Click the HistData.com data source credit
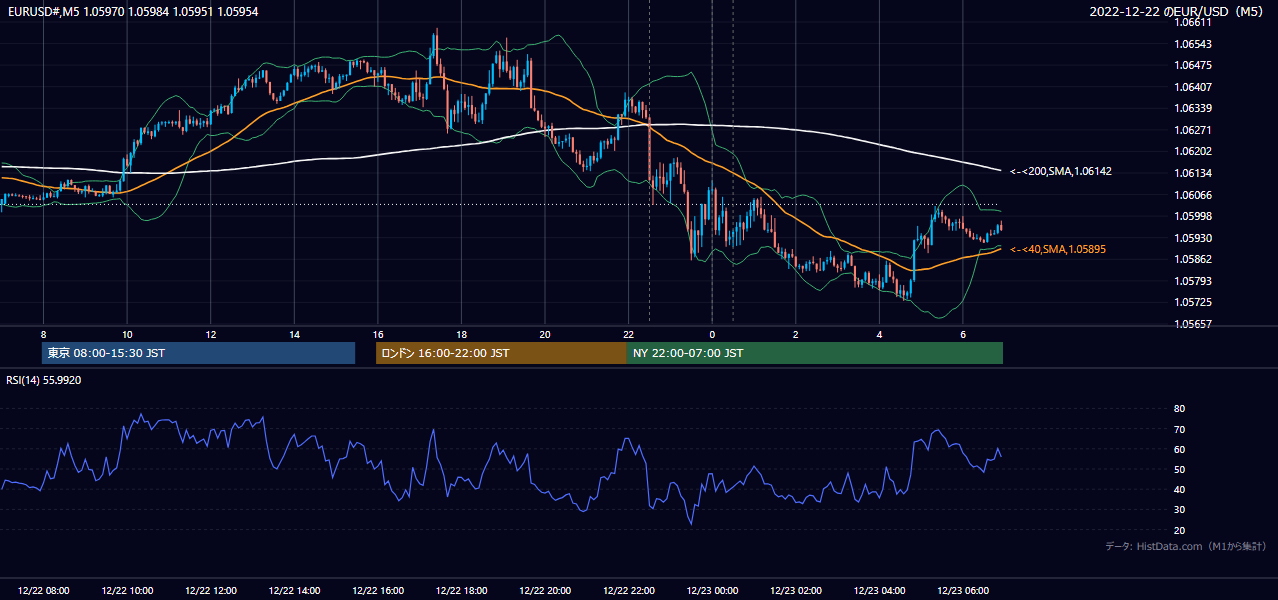This screenshot has width=1278, height=600. 1186,546
